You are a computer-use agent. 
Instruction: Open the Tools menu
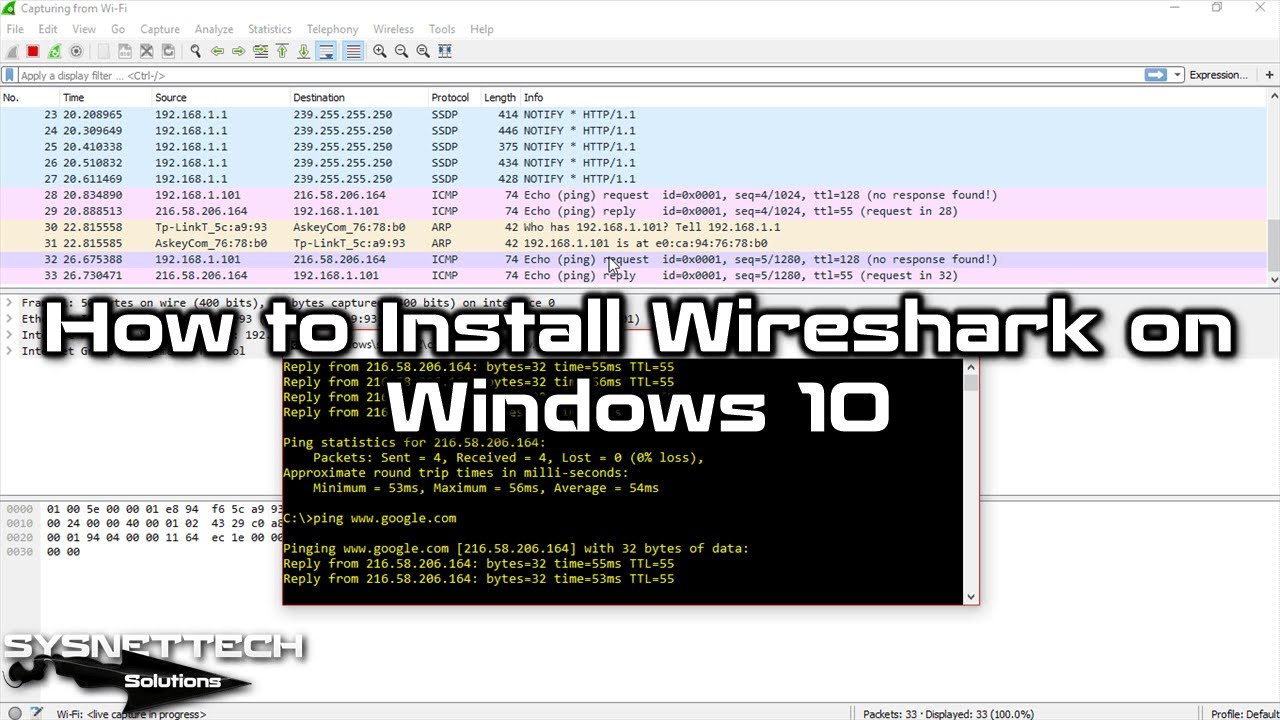point(442,29)
